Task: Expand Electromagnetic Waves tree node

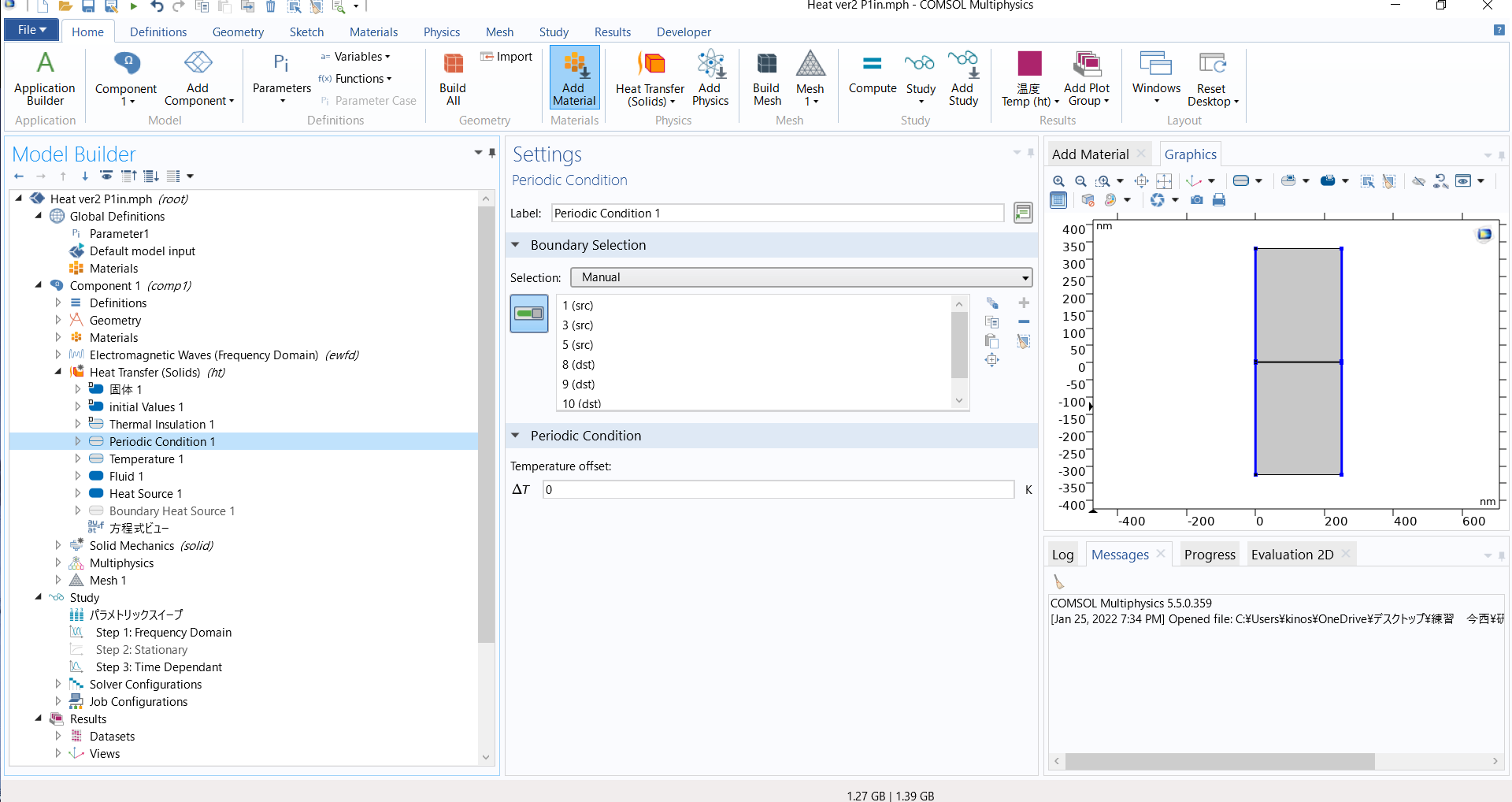Action: pyautogui.click(x=58, y=355)
